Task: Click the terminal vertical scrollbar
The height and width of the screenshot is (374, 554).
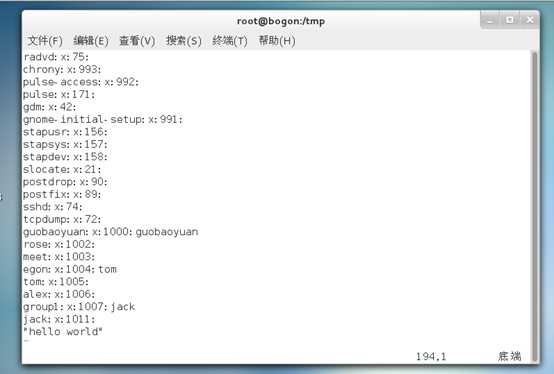Action: coord(535,207)
